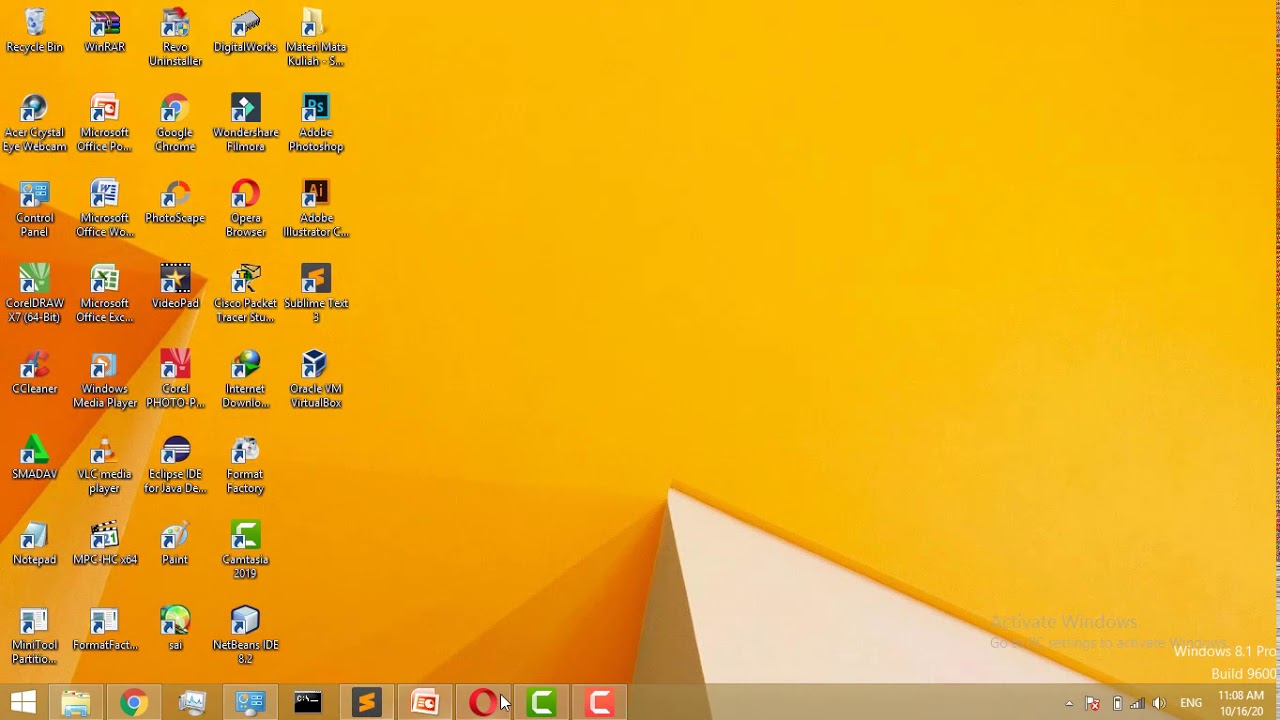1280x720 pixels.
Task: Open the clock showing 11:08 AM
Action: 1241,703
